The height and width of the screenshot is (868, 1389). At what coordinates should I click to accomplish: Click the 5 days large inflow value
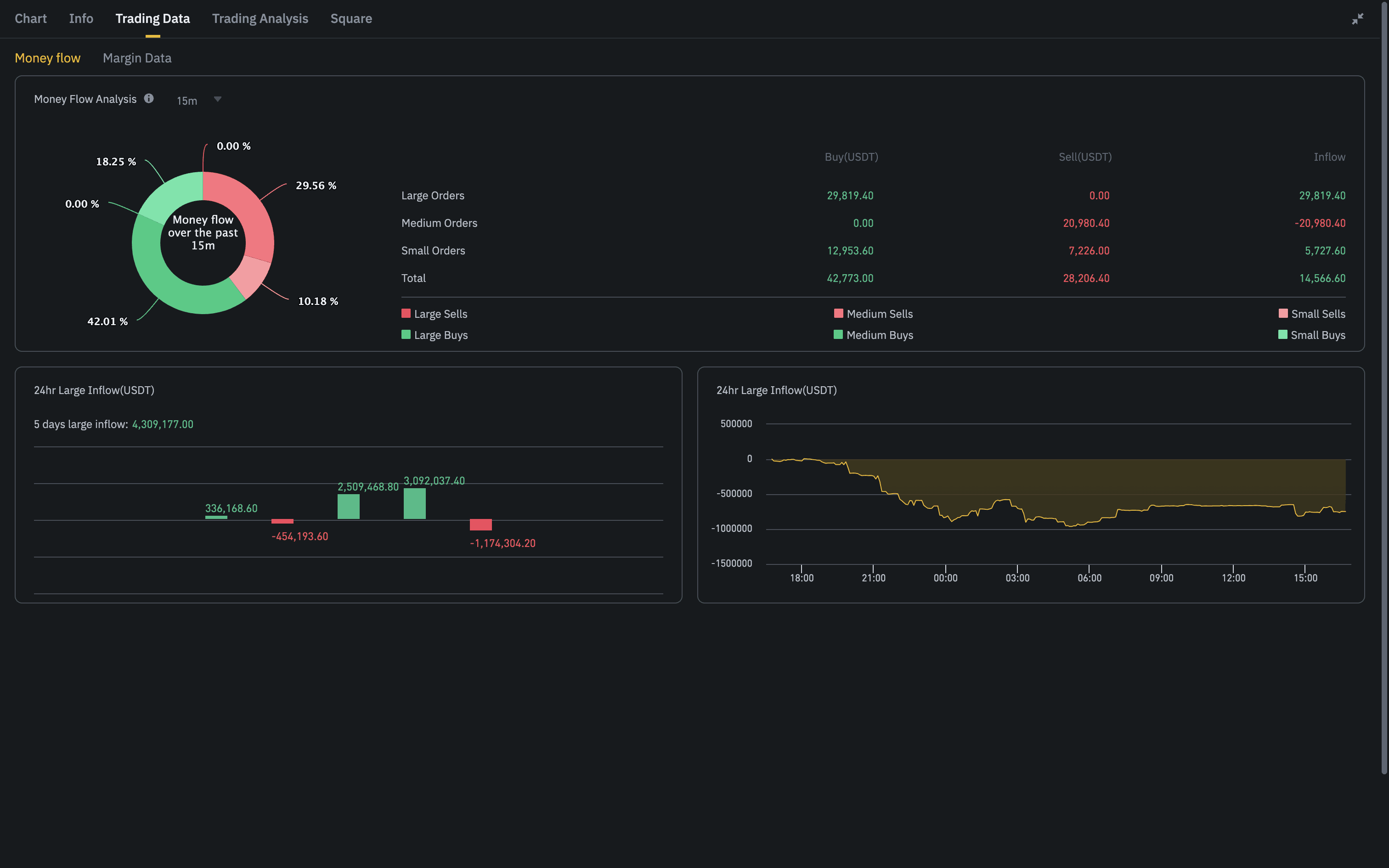click(x=163, y=424)
